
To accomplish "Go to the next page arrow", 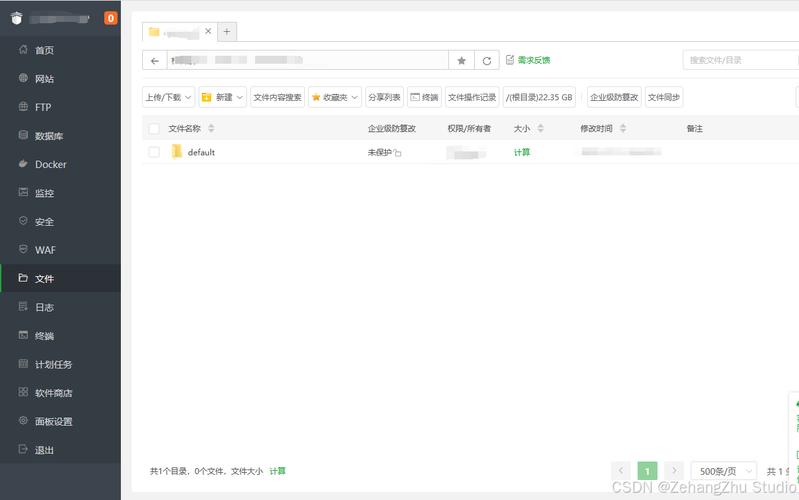I will click(x=674, y=471).
